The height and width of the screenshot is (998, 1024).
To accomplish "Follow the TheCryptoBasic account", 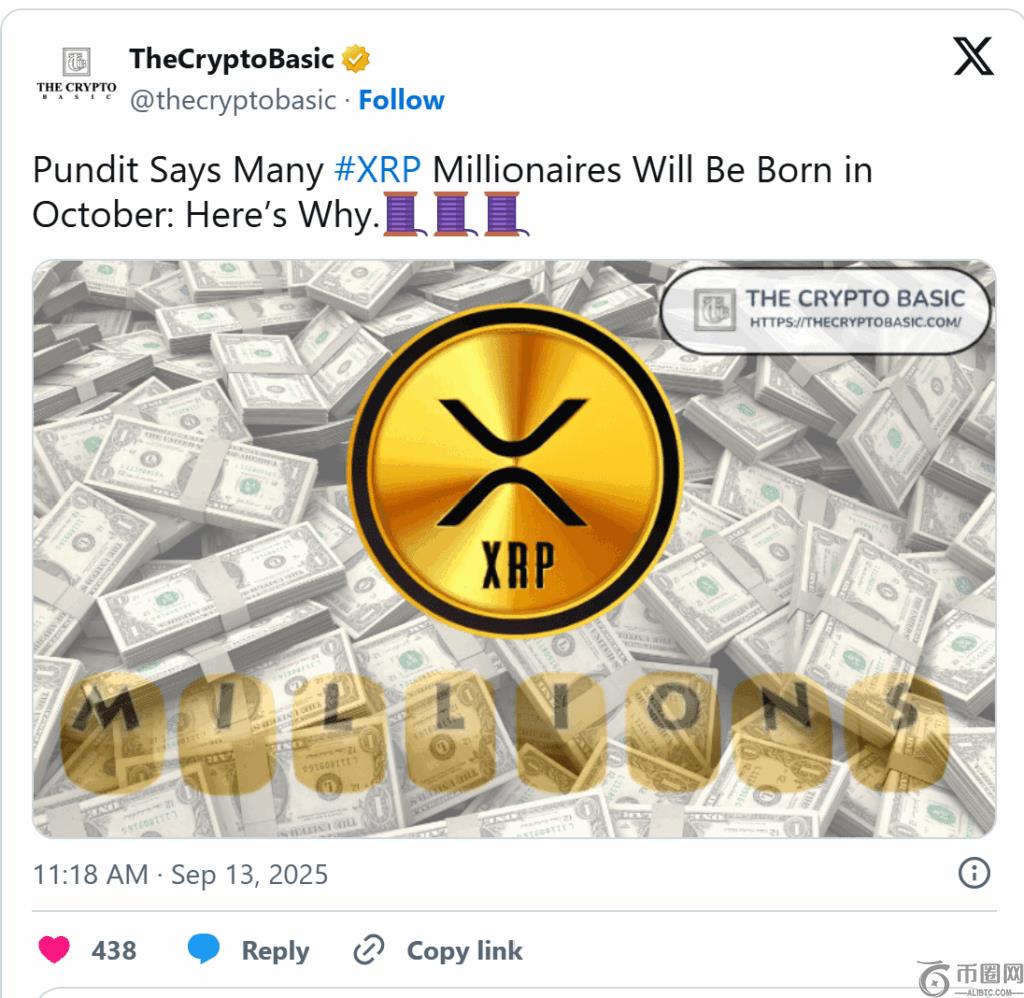I will click(x=402, y=100).
